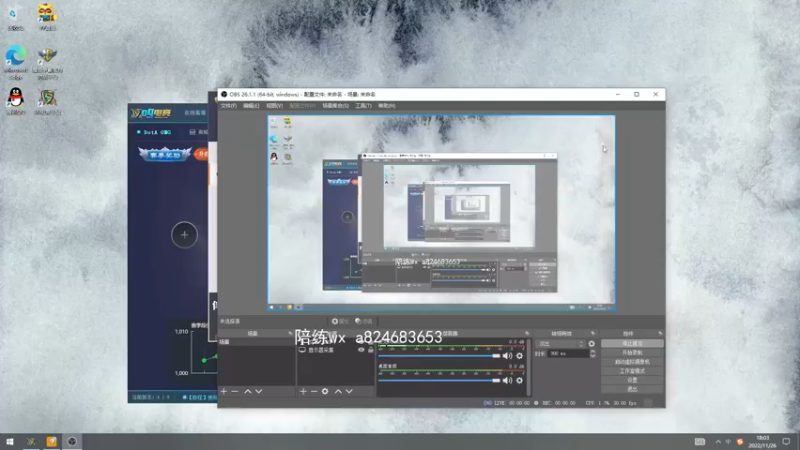800x450 pixels.
Task: Click 启动虚拟摄像机 virtual camera button
Action: coord(632,362)
